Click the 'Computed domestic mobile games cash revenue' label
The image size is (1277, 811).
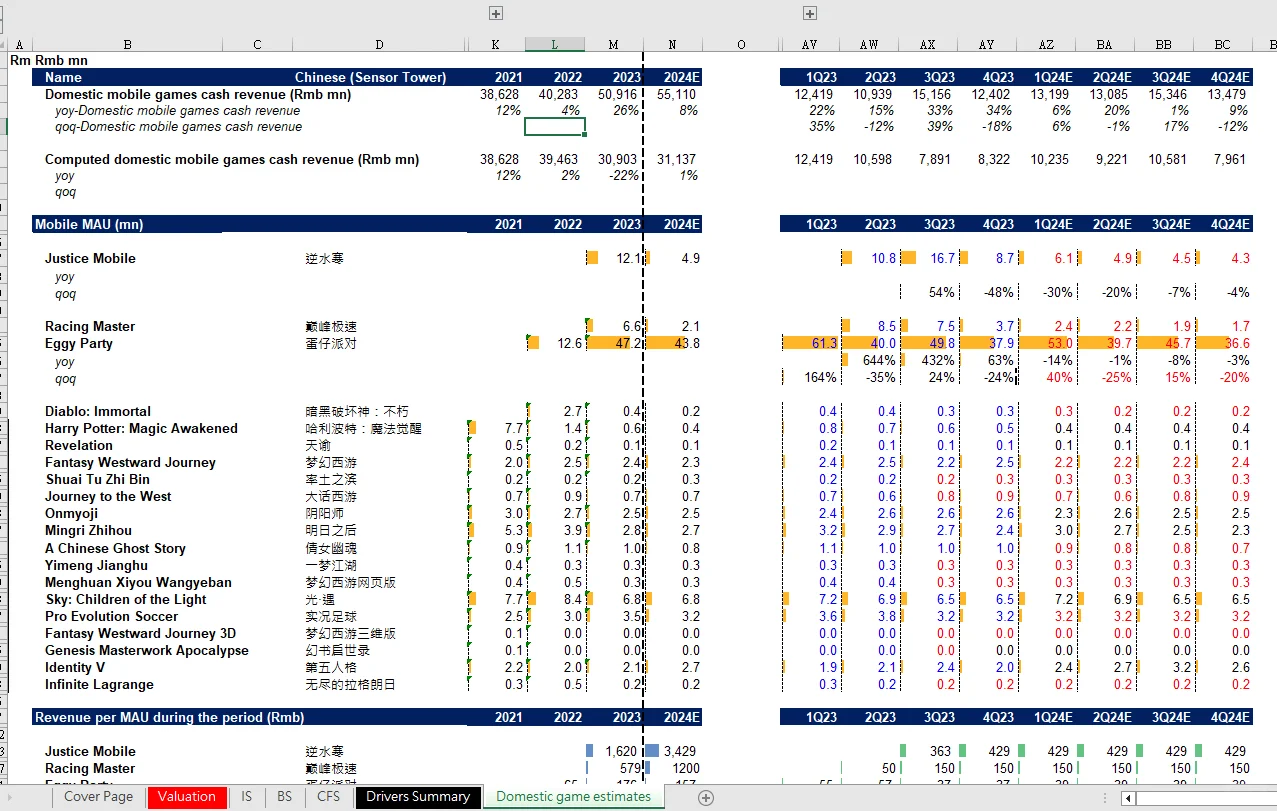click(x=232, y=159)
